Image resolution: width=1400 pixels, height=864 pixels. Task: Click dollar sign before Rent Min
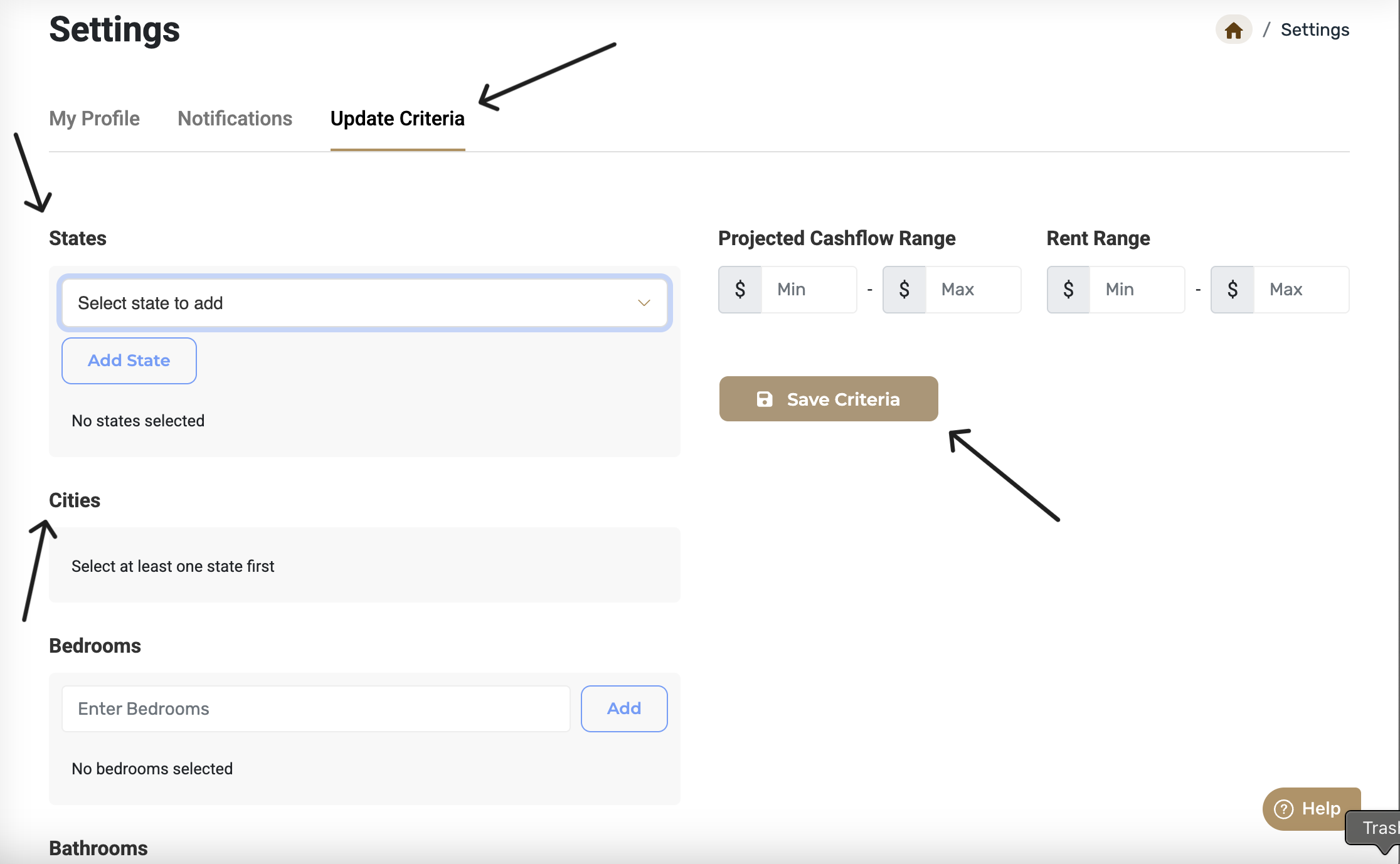(x=1068, y=290)
